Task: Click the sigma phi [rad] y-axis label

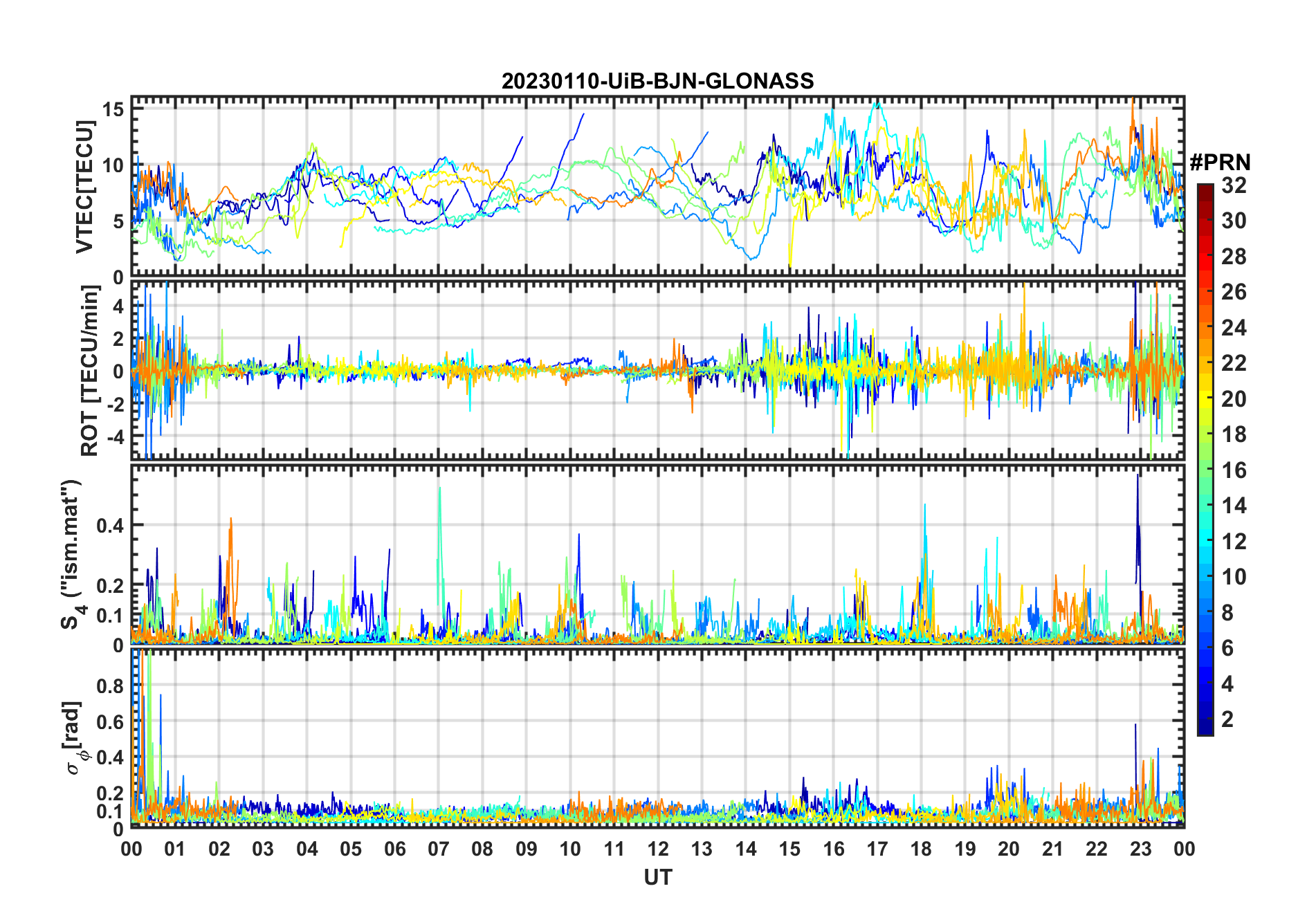Action: 74,737
